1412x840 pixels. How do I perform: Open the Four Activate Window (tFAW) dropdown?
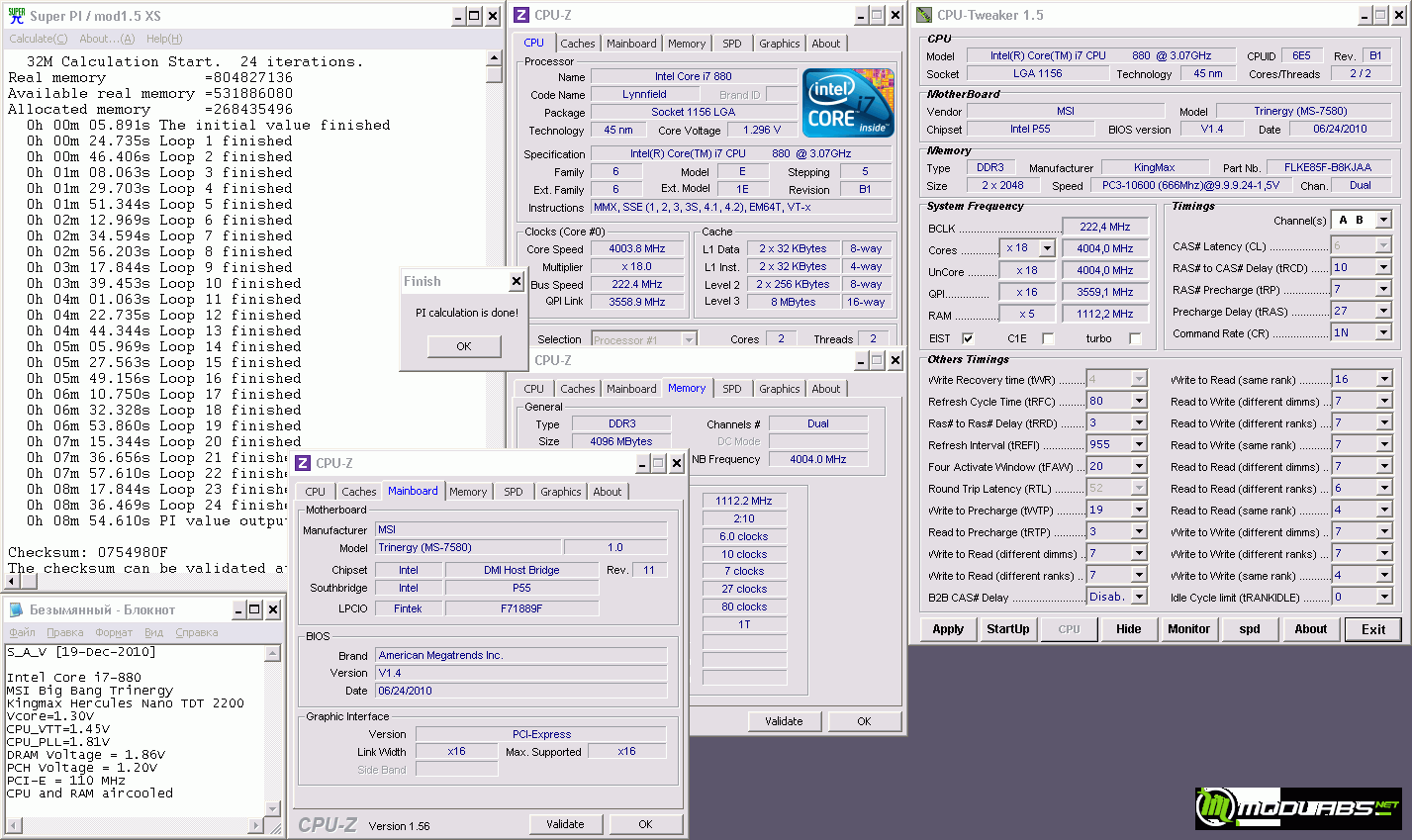tap(1139, 466)
